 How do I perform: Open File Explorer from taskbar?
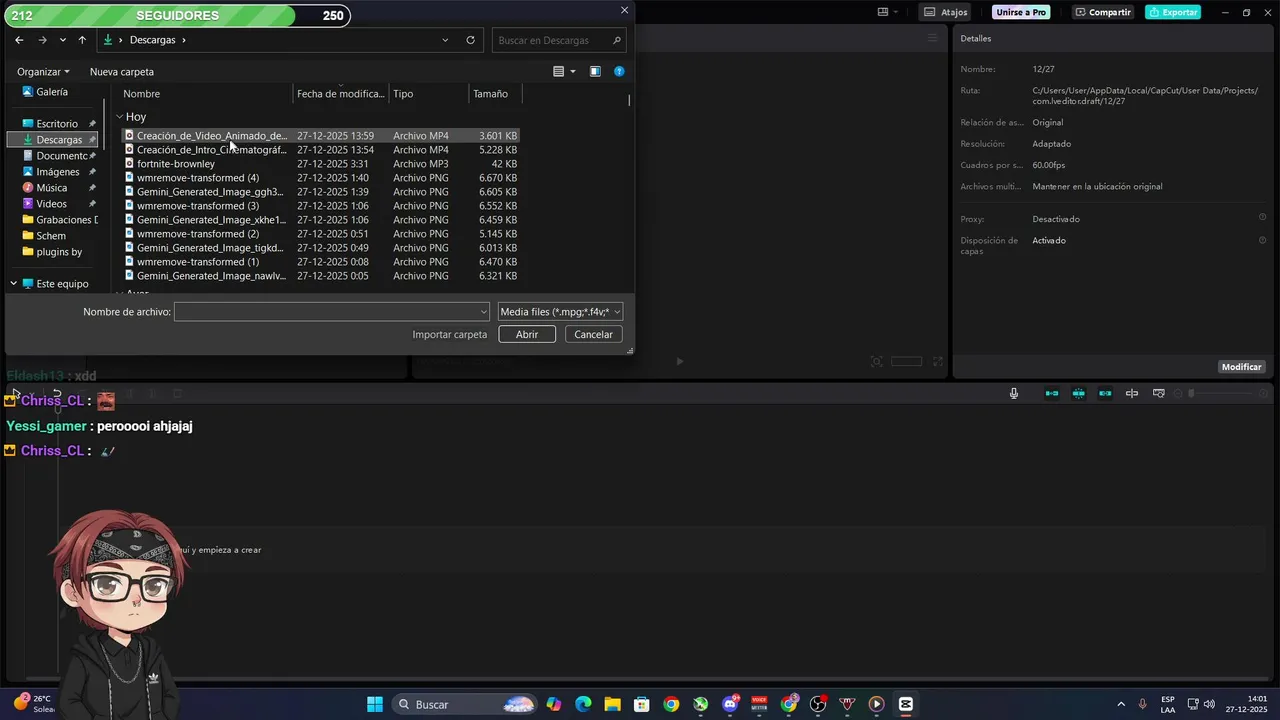point(612,704)
